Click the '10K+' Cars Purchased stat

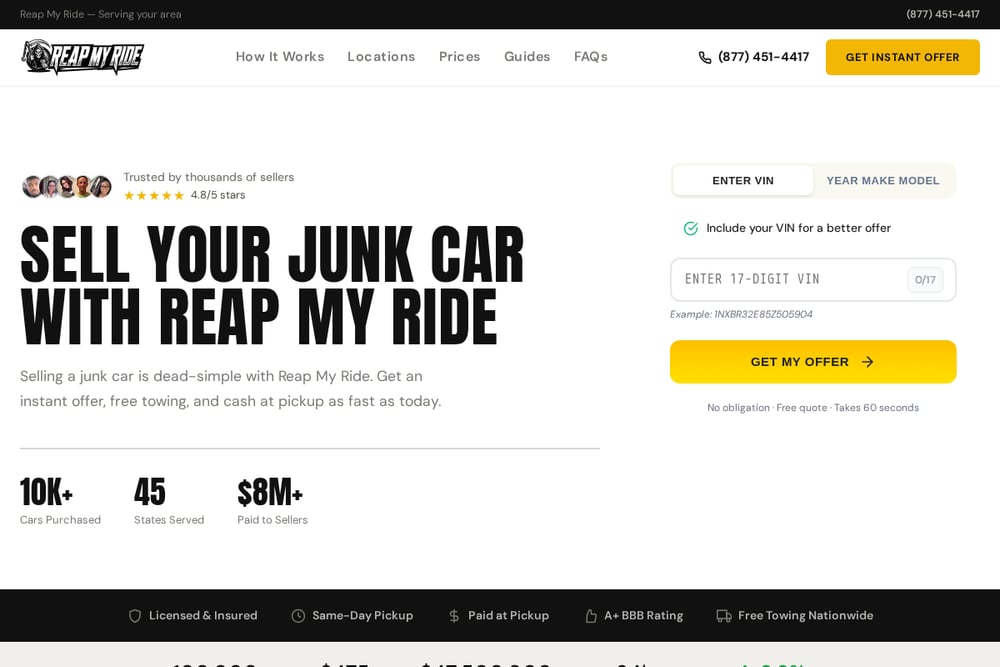click(47, 492)
